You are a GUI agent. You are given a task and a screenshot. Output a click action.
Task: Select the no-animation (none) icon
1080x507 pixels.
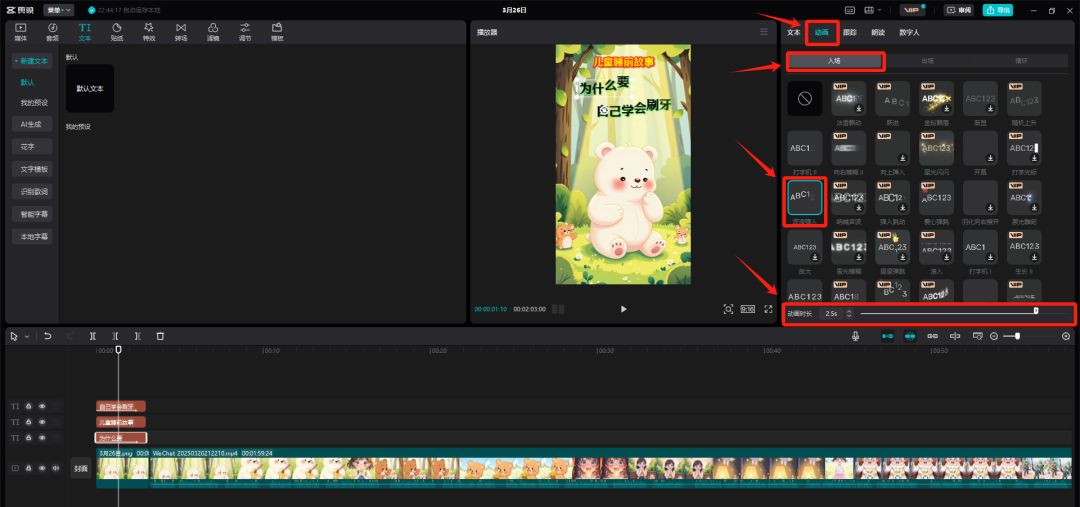coord(805,99)
